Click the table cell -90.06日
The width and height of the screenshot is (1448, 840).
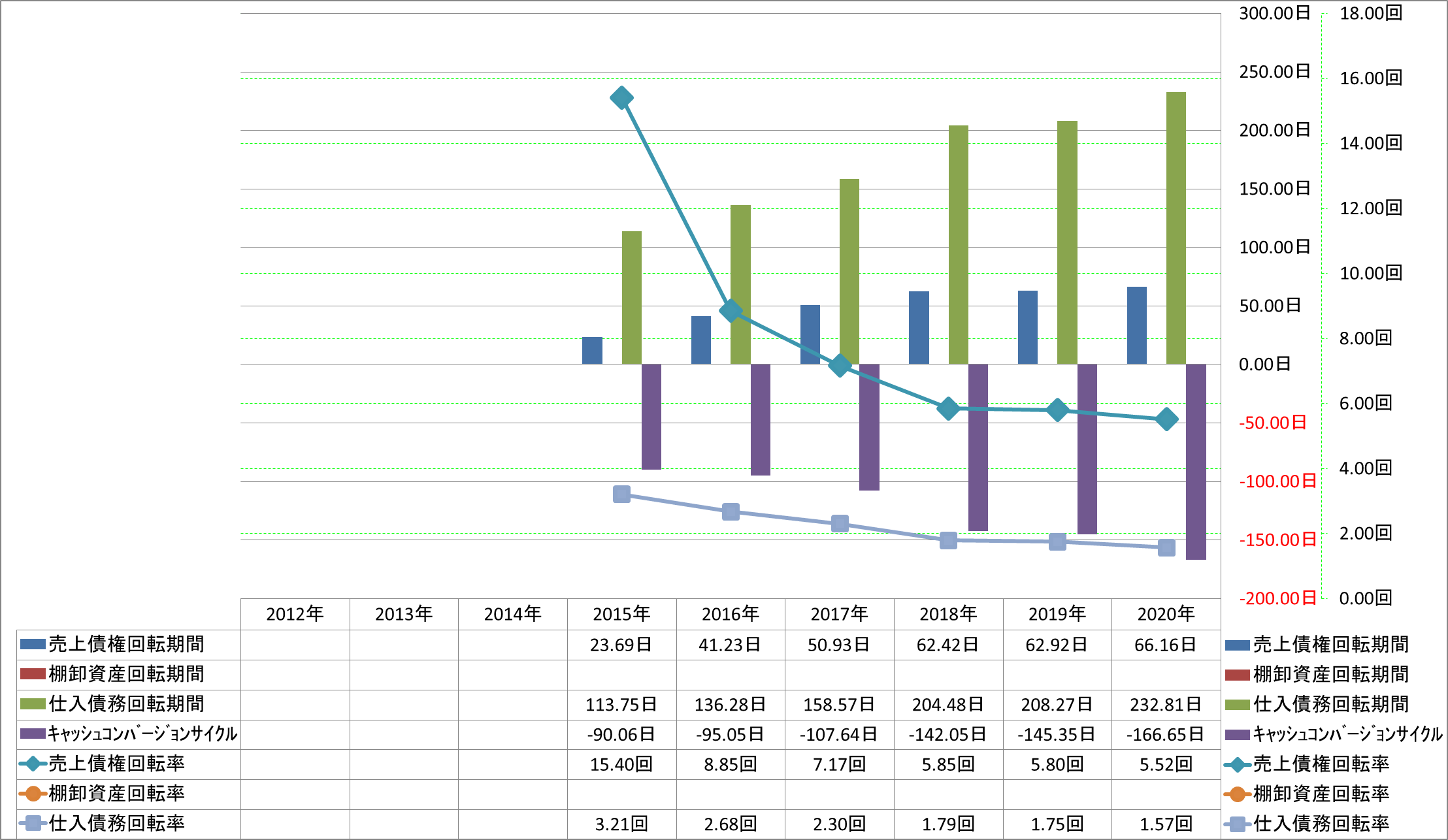coord(621,735)
